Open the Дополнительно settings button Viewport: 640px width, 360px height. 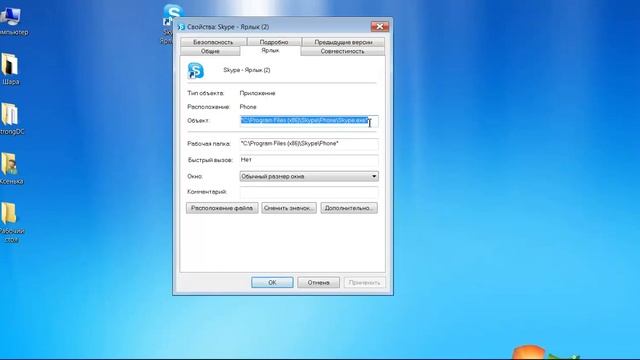tap(349, 208)
